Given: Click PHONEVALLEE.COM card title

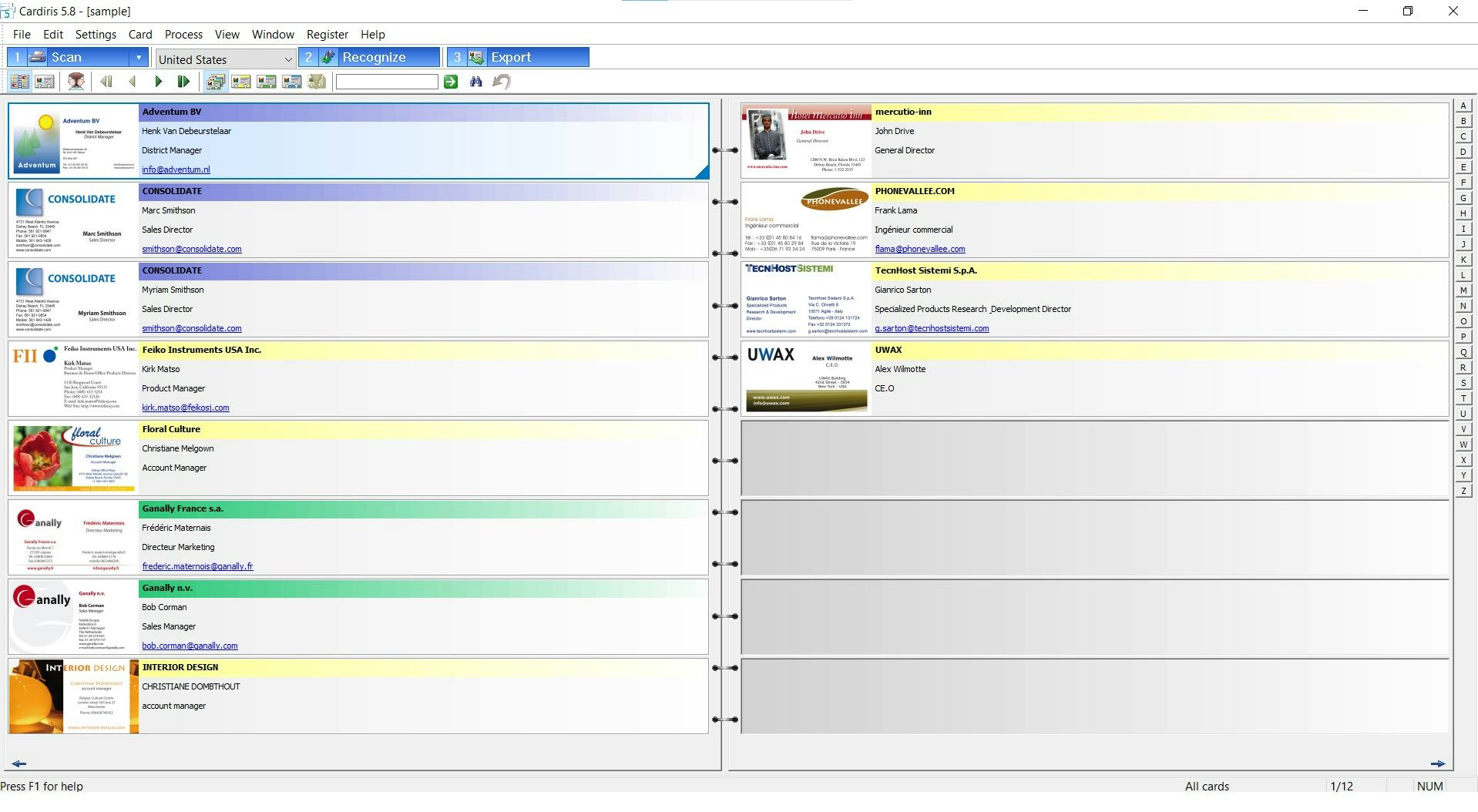Looking at the screenshot, I should click(x=915, y=191).
